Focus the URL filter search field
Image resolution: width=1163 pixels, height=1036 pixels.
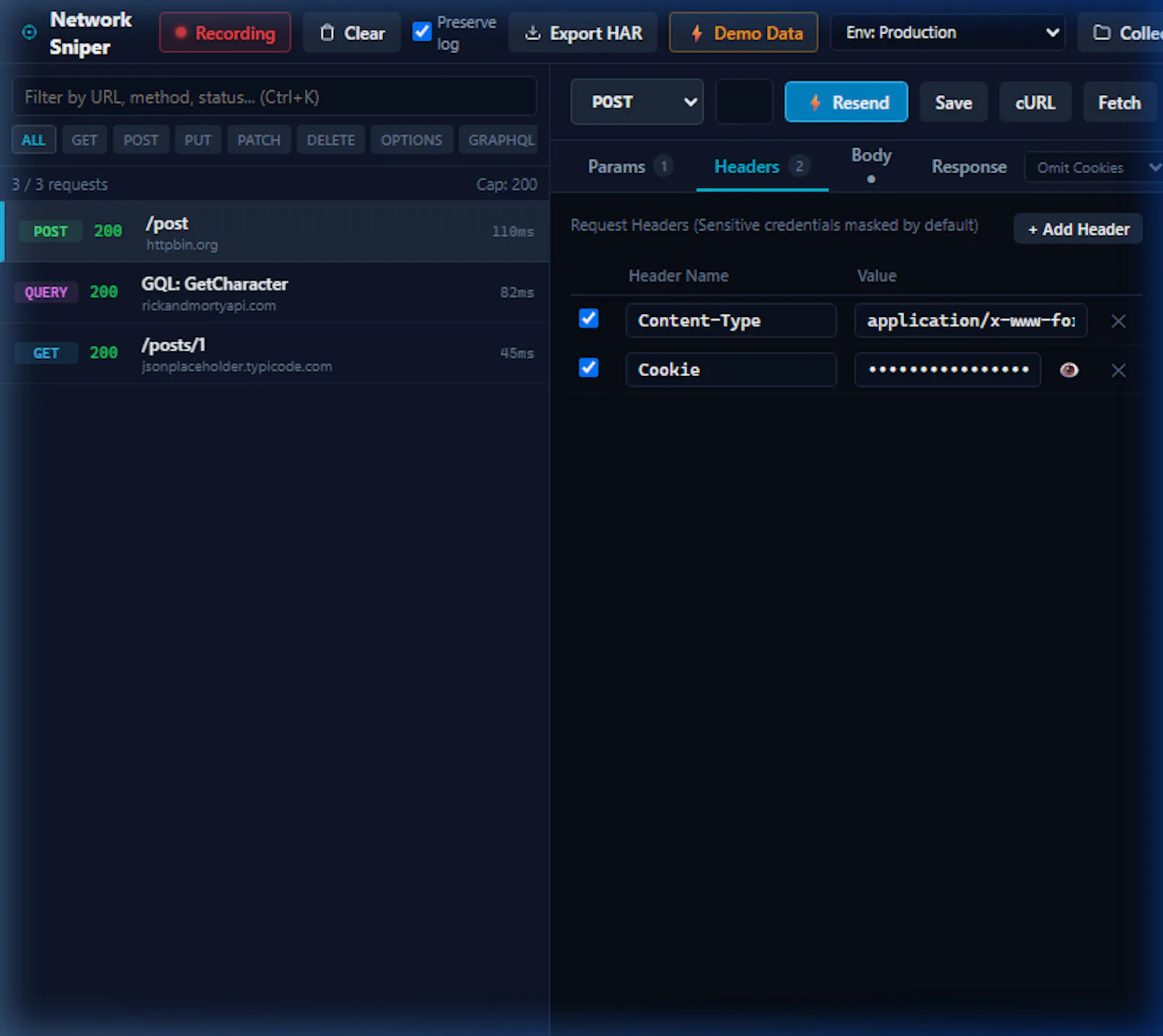pyautogui.click(x=274, y=97)
